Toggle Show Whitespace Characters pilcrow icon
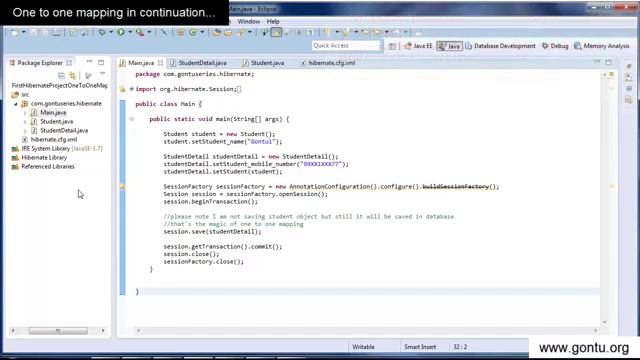 [311, 32]
